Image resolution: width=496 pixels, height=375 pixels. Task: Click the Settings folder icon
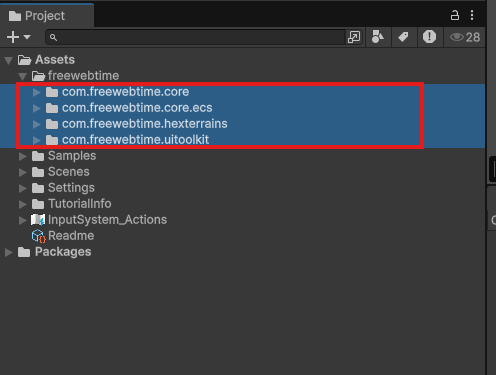pyautogui.click(x=38, y=188)
